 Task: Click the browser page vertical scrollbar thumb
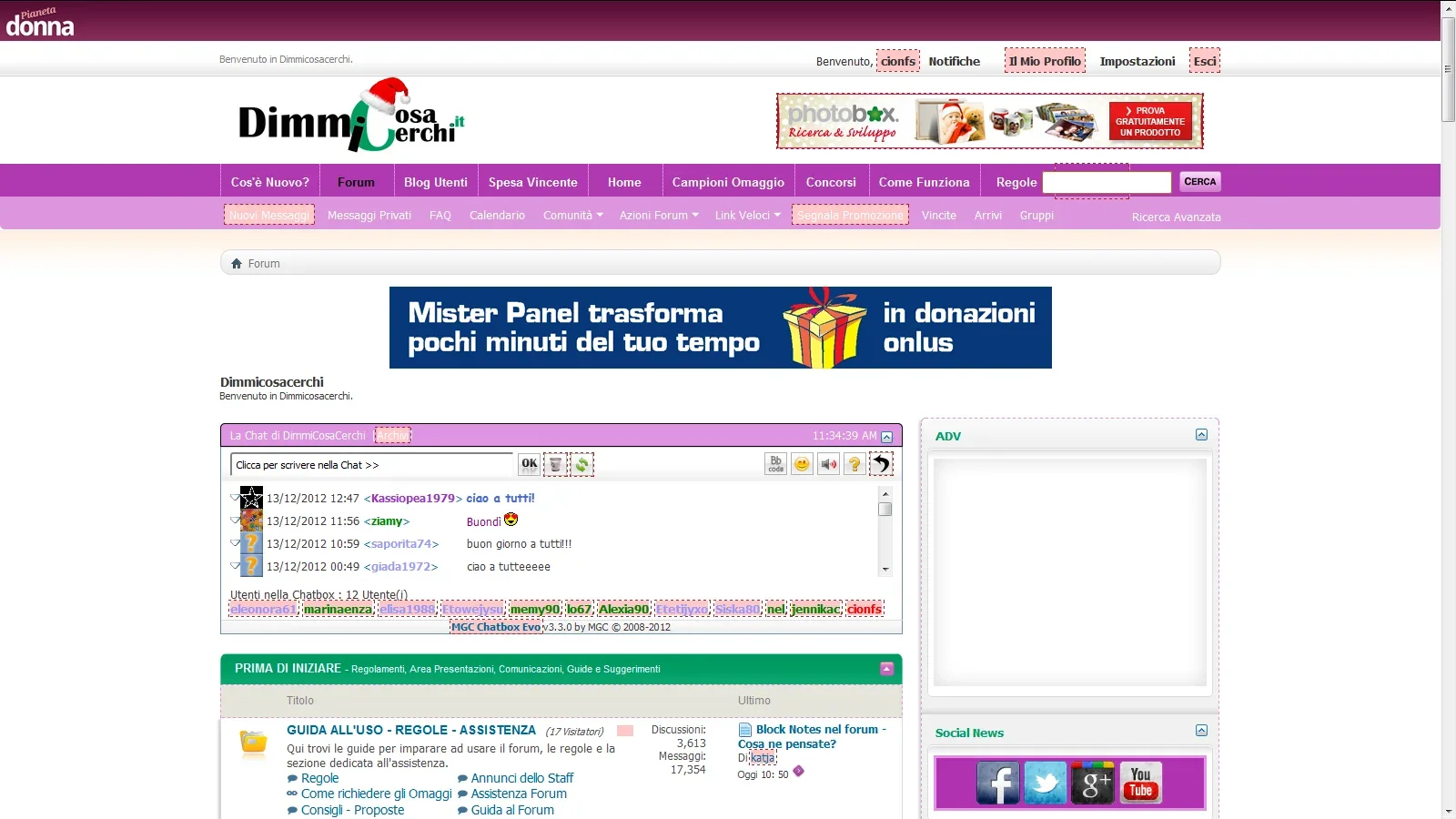(1448, 69)
